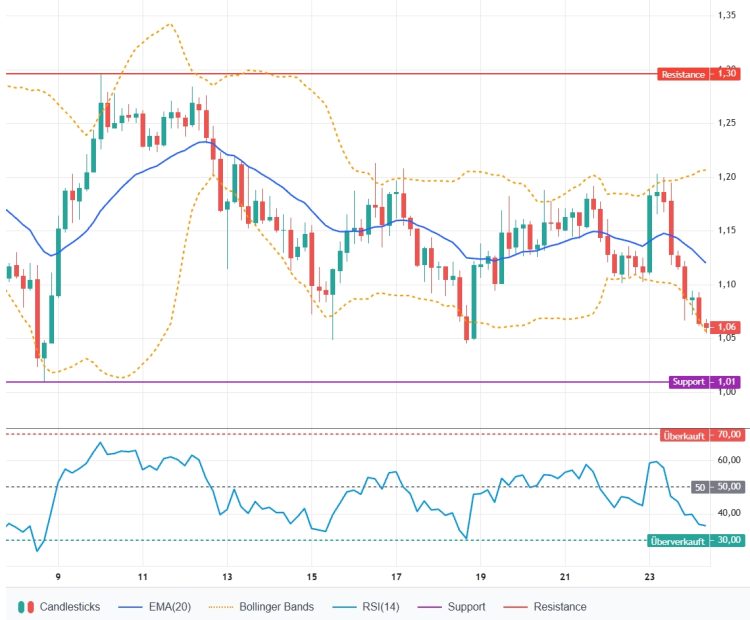Click the date label 23 on time axis
The width and height of the screenshot is (750, 620).
(649, 576)
